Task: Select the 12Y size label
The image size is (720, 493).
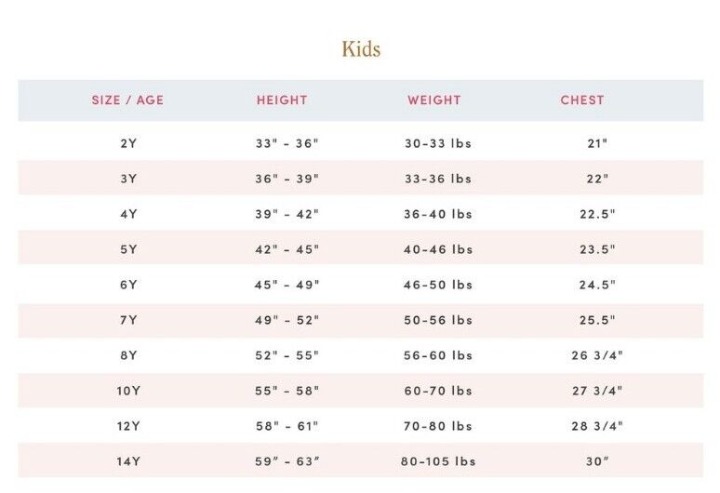Action: [129, 426]
